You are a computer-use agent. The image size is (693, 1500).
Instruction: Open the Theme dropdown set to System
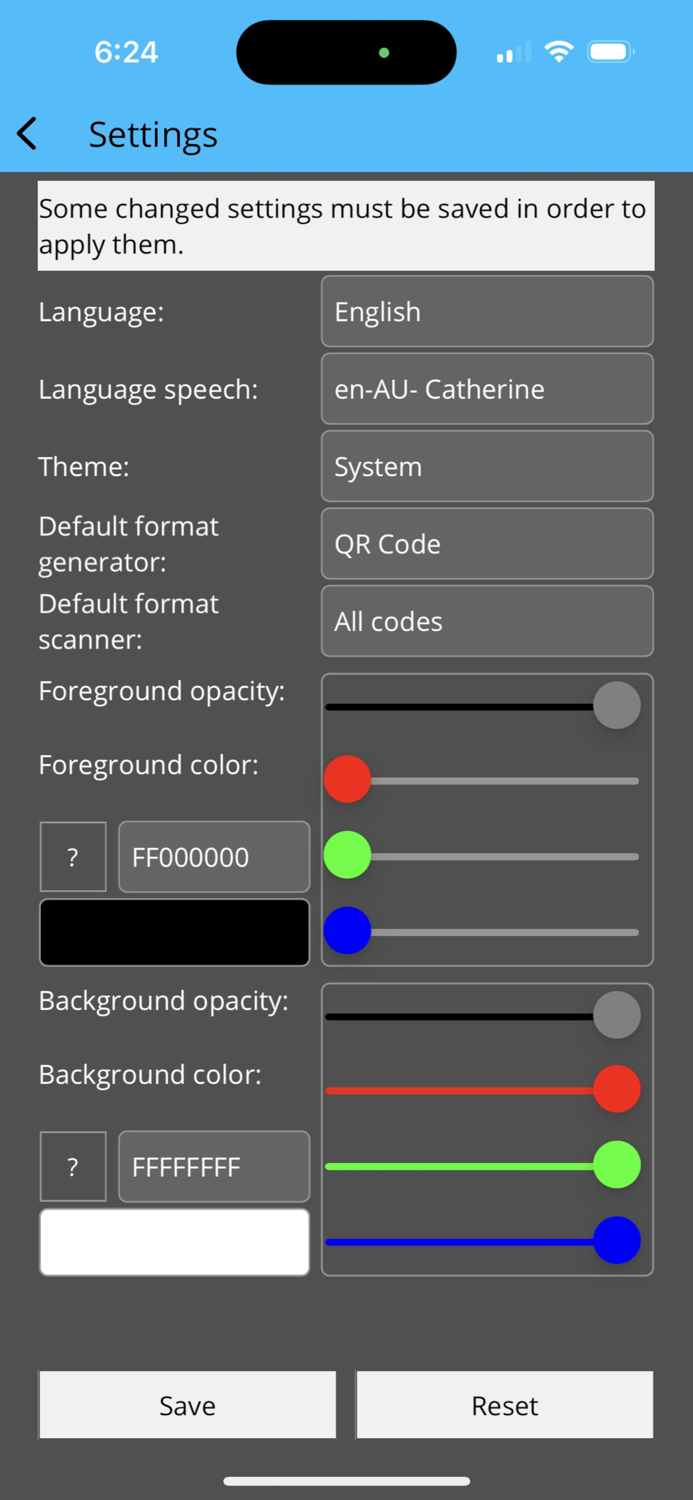487,466
